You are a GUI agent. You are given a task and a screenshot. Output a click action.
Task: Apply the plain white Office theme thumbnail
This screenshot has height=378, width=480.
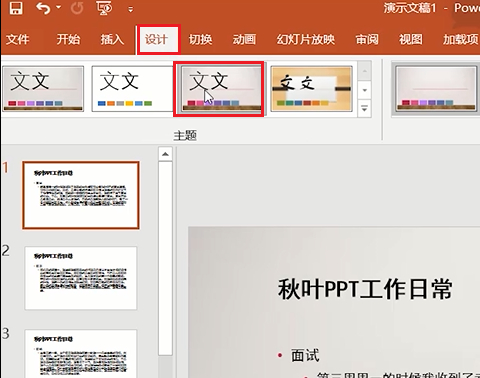tap(132, 88)
